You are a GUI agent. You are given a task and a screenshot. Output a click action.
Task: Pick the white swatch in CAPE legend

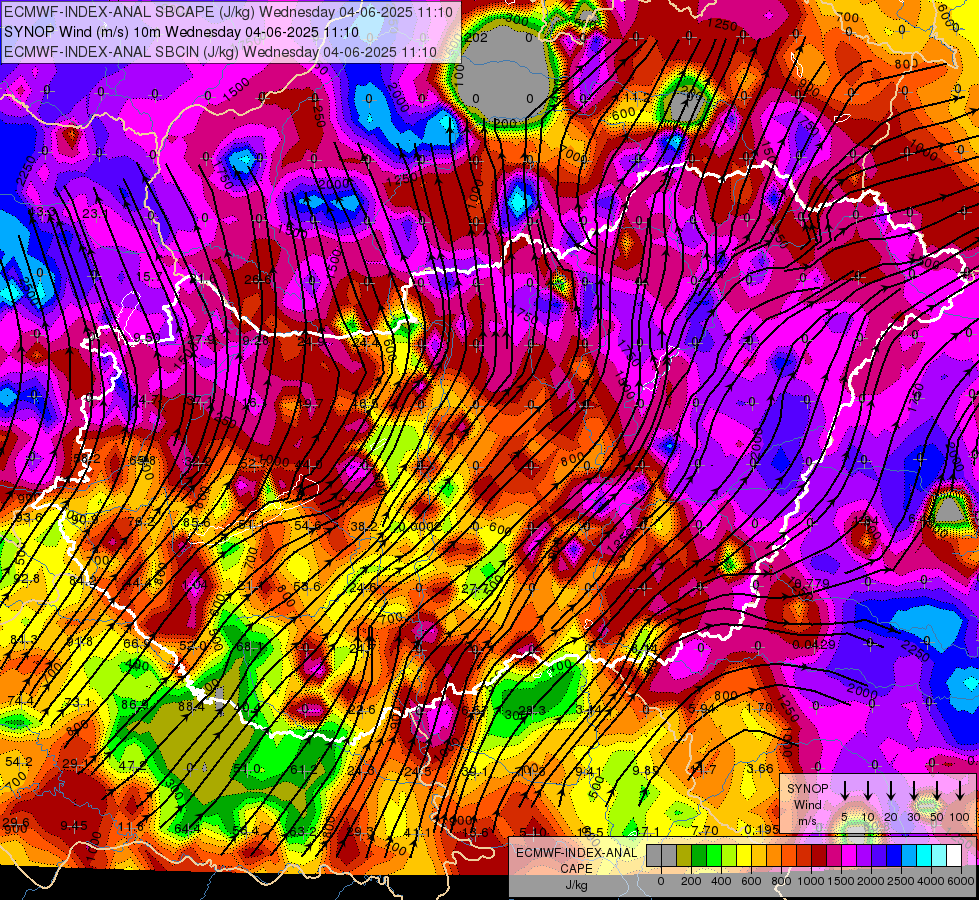click(x=954, y=856)
